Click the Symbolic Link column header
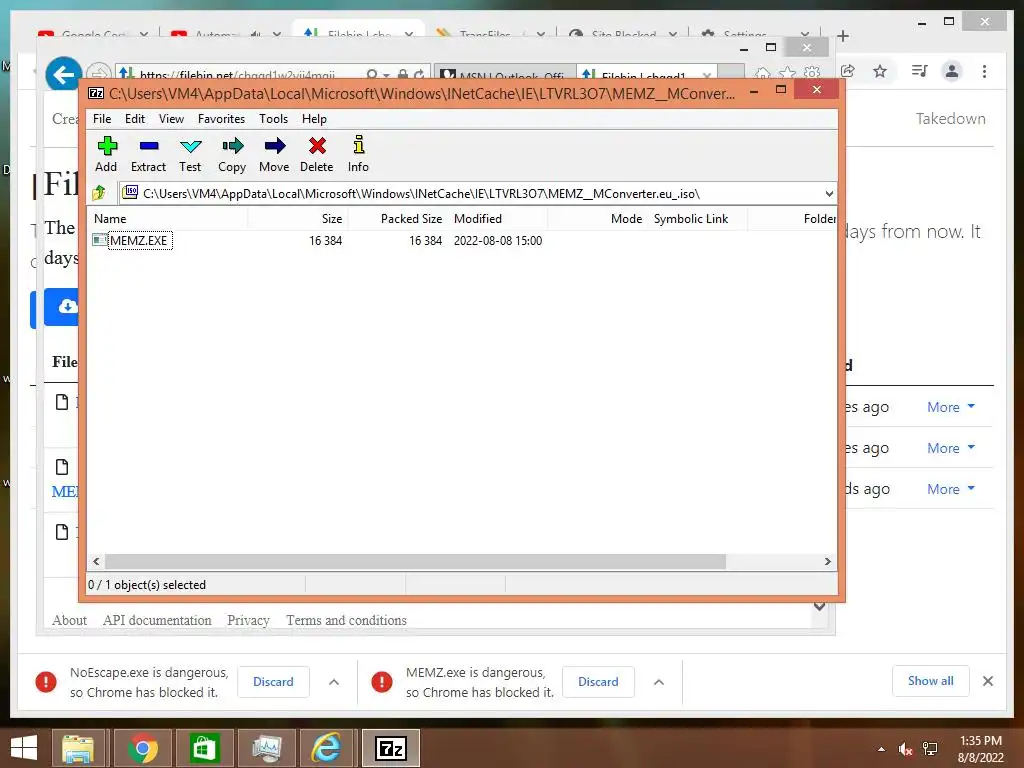1024x768 pixels. click(x=697, y=219)
